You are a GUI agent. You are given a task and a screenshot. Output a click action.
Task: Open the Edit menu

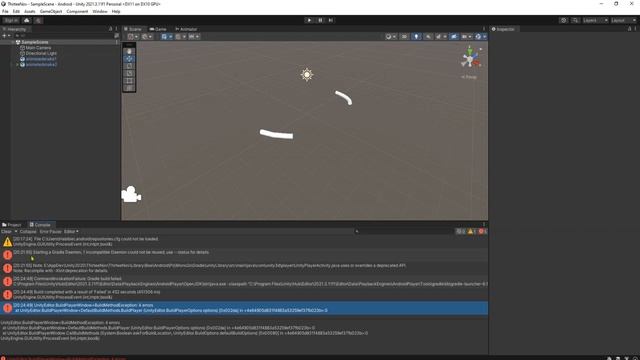click(16, 11)
